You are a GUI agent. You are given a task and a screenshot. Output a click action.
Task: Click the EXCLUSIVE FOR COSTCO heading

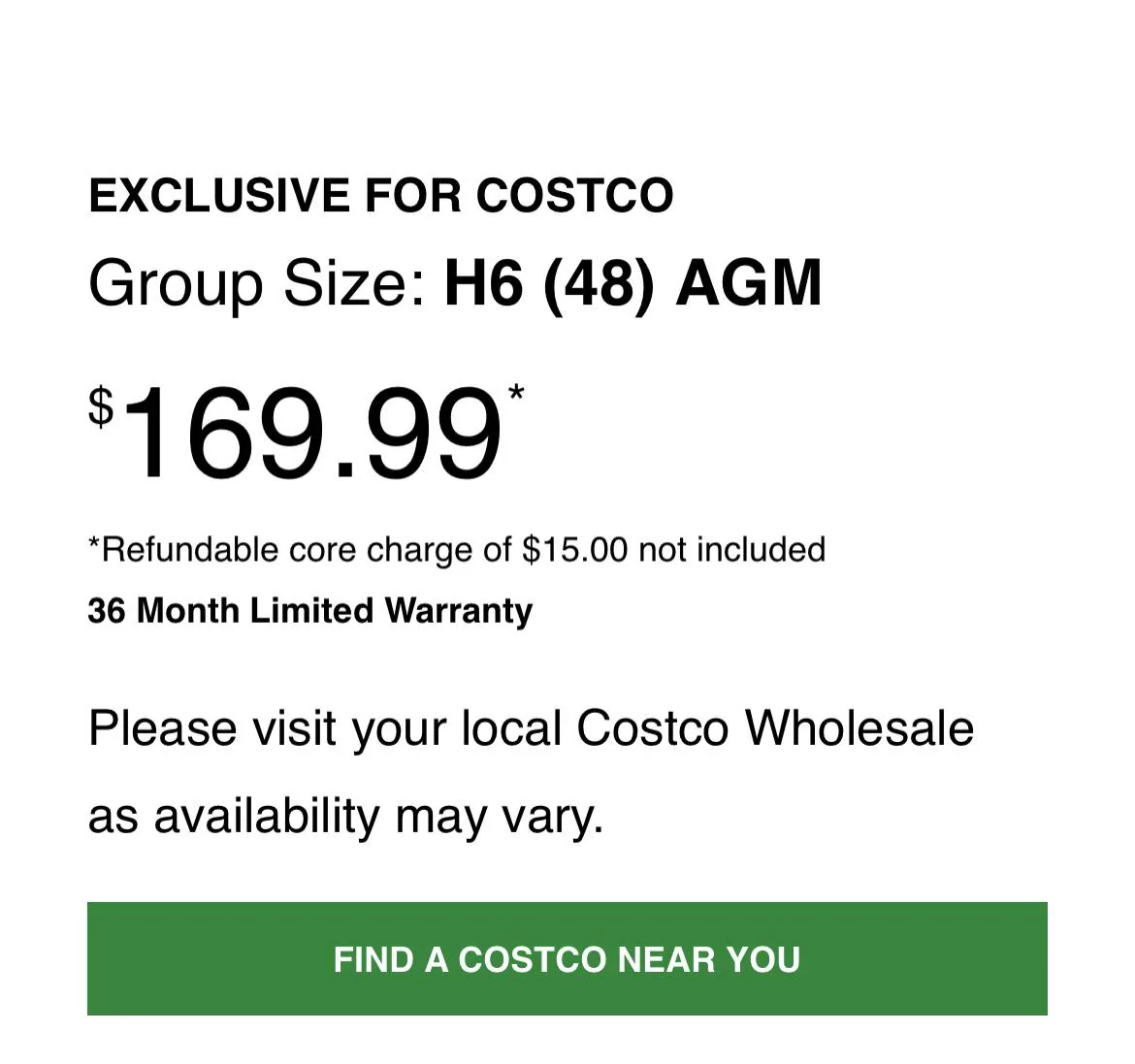click(x=380, y=195)
